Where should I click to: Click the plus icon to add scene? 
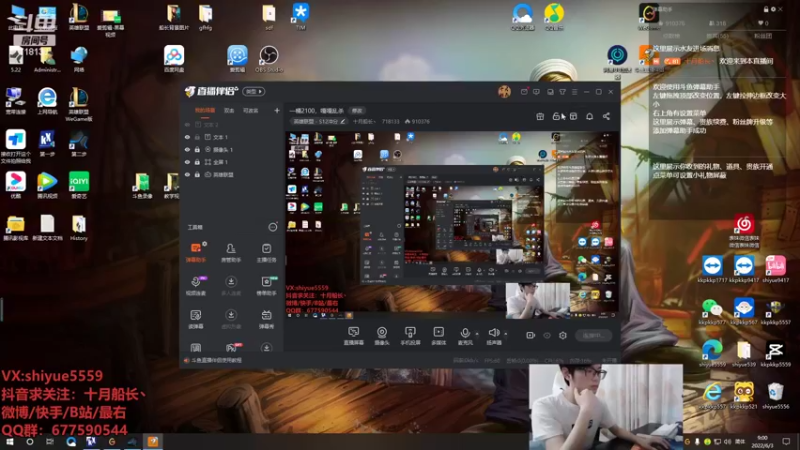[x=277, y=110]
